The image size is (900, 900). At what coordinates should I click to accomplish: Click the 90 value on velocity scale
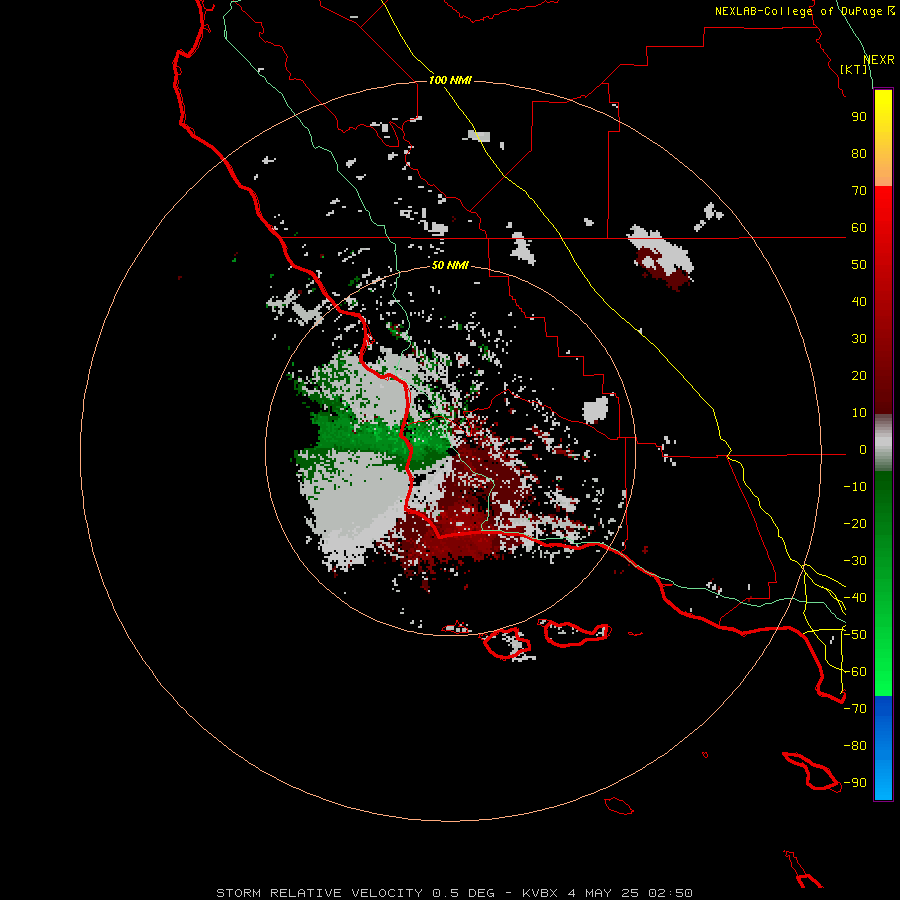coord(859,117)
